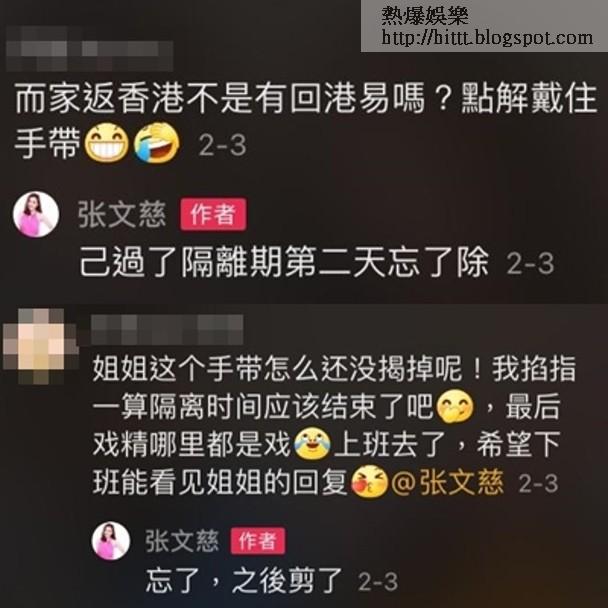
Task: Tap the rolling laughing tears emoji
Action: tap(157, 142)
